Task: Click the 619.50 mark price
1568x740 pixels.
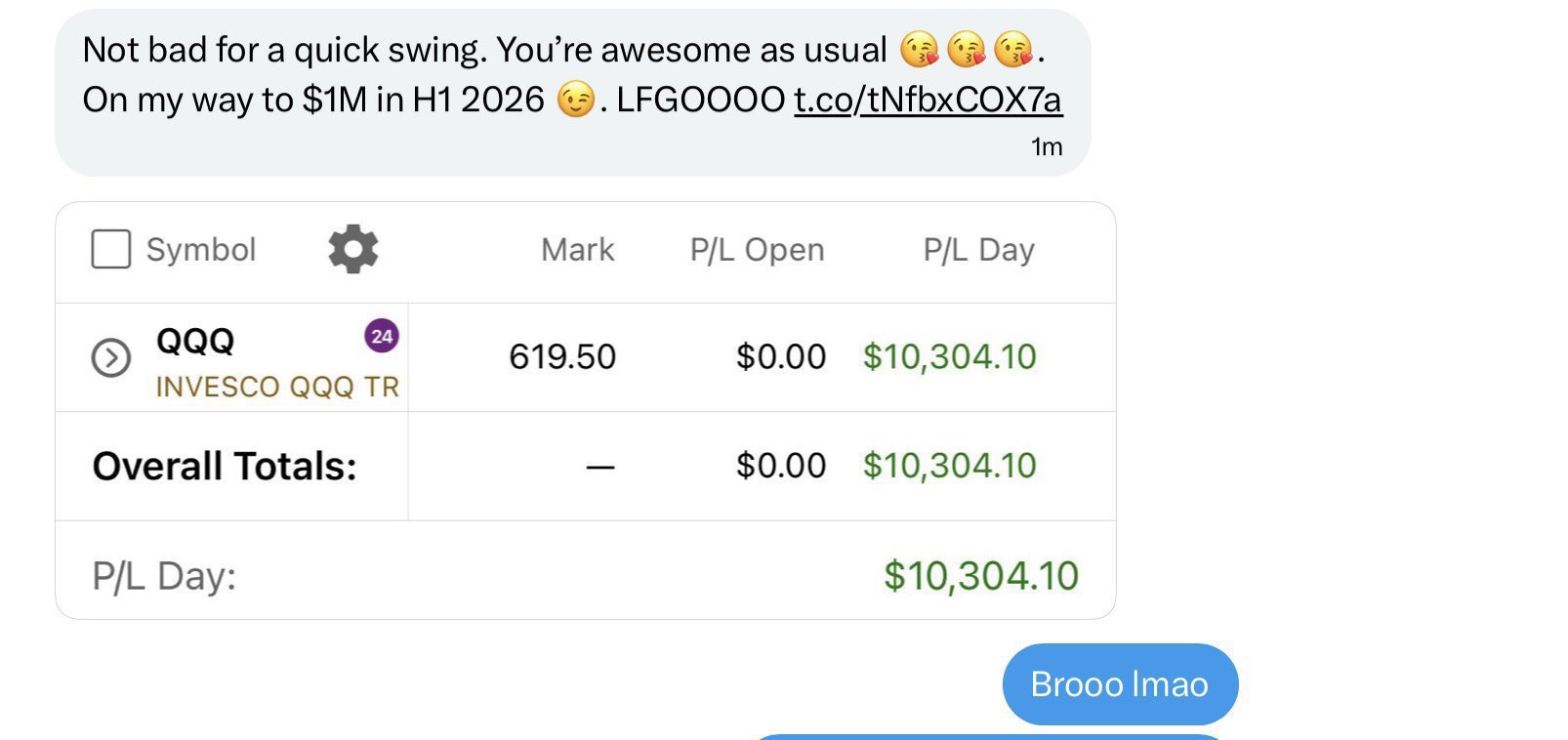Action: [562, 357]
